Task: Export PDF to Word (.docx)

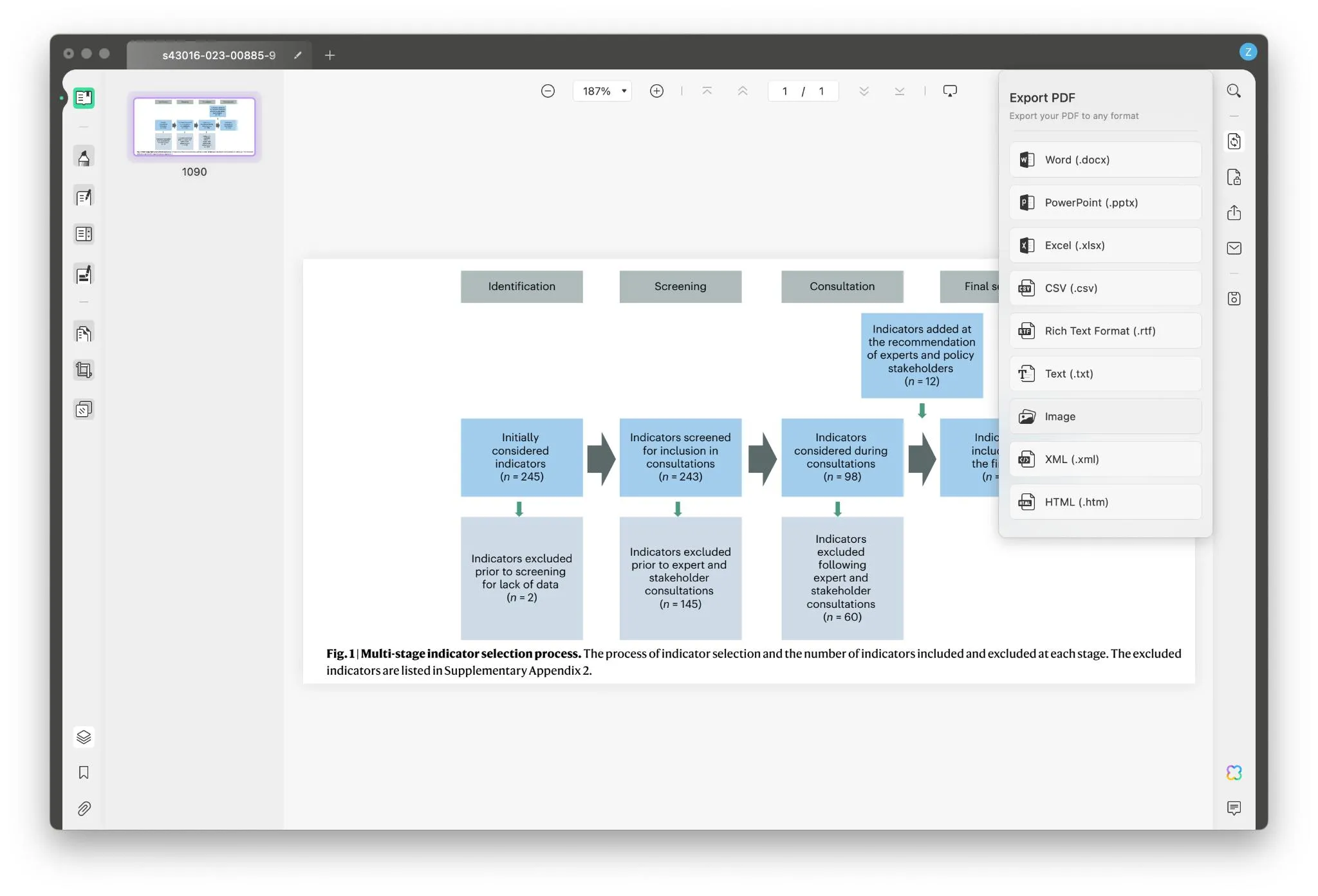Action: pos(1105,160)
